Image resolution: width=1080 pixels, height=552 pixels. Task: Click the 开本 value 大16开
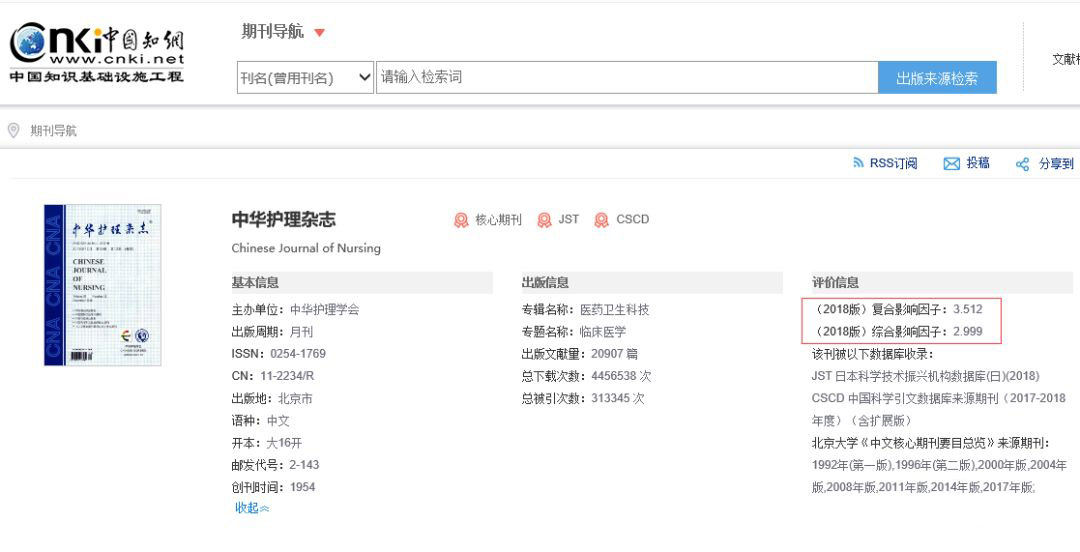click(x=284, y=443)
